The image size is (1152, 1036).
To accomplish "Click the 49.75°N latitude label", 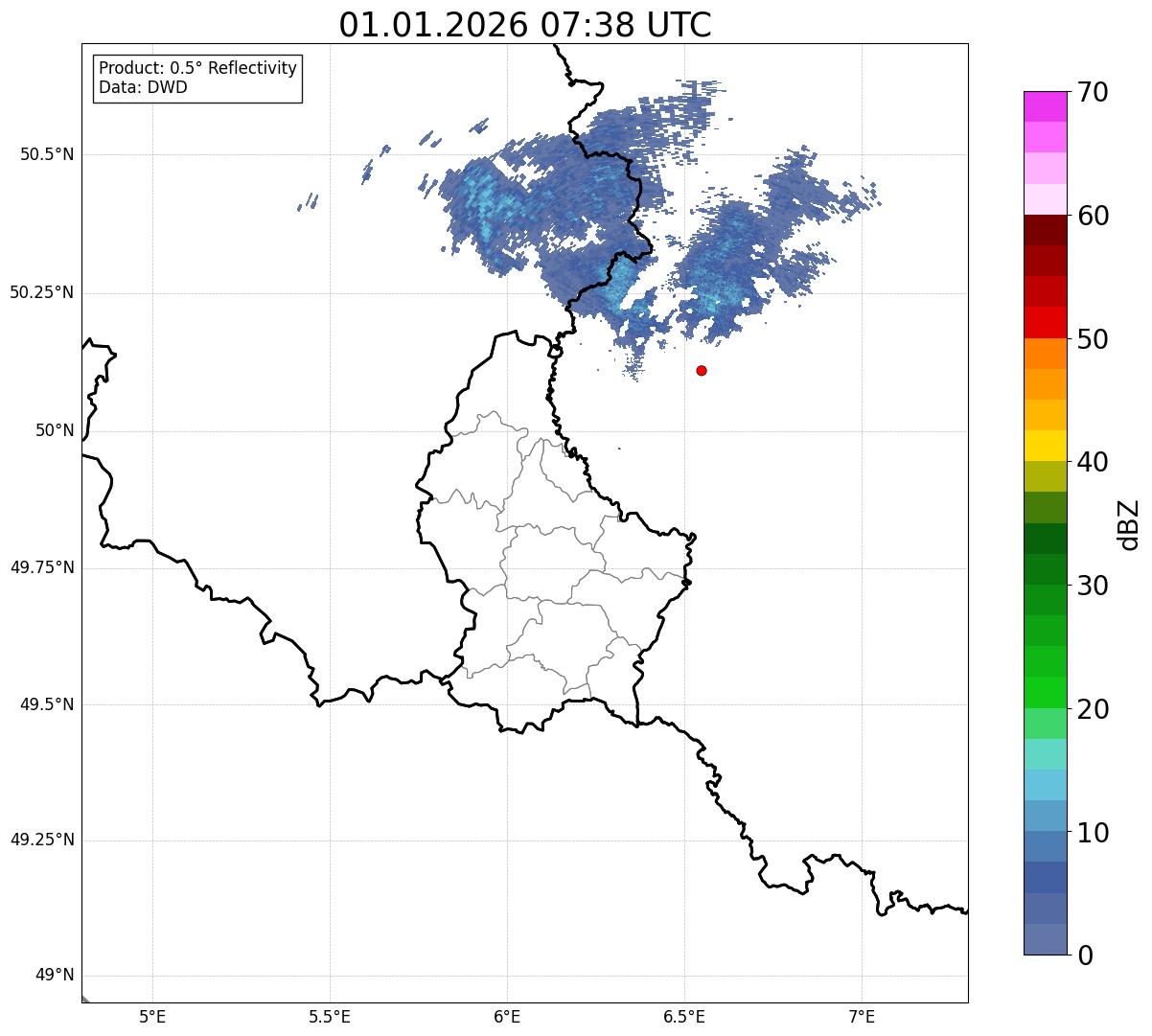I will pos(42,567).
